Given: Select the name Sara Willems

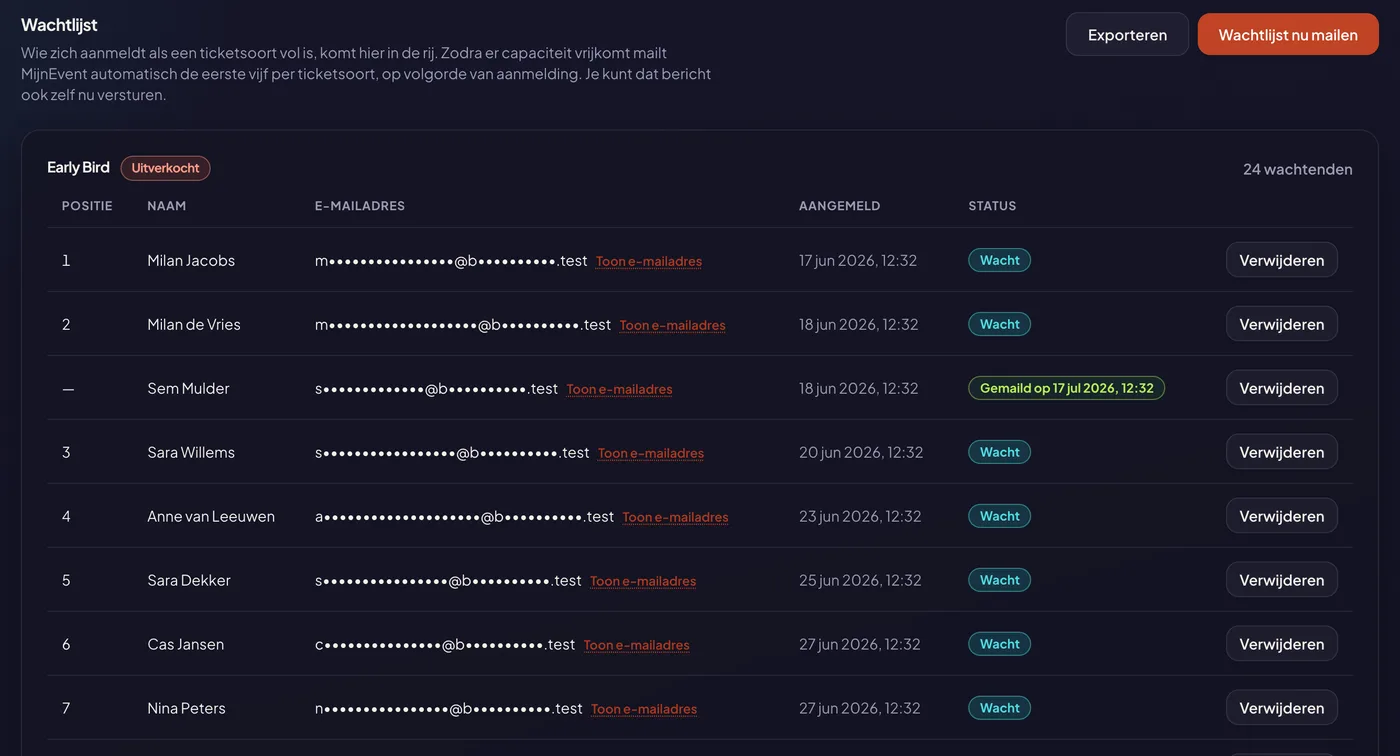Looking at the screenshot, I should coord(191,452).
